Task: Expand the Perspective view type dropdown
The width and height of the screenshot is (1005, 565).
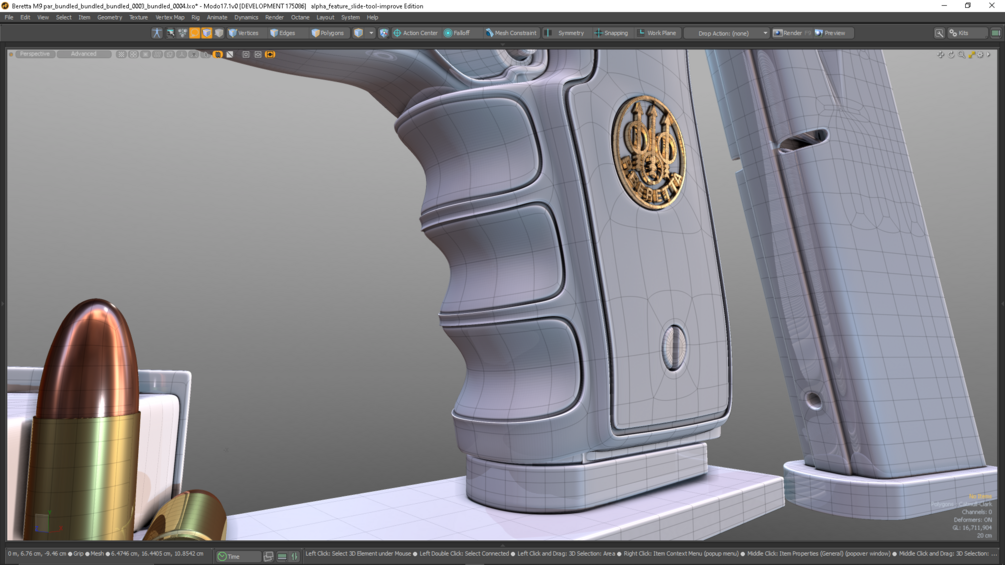Action: [35, 54]
